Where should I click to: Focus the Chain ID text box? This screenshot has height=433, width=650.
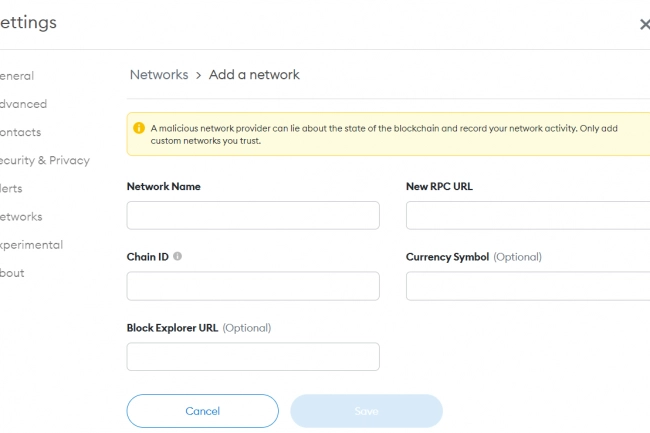tap(253, 286)
